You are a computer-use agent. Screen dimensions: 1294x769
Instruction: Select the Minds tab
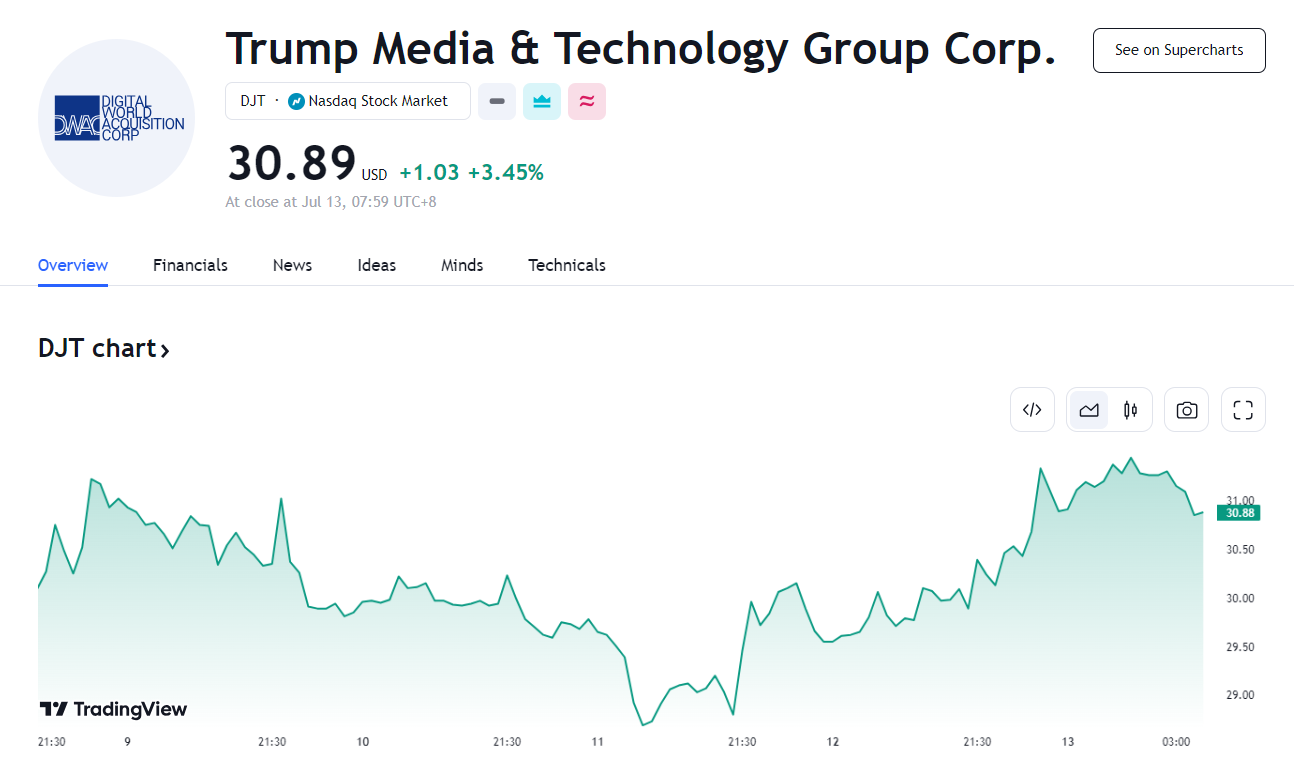462,265
